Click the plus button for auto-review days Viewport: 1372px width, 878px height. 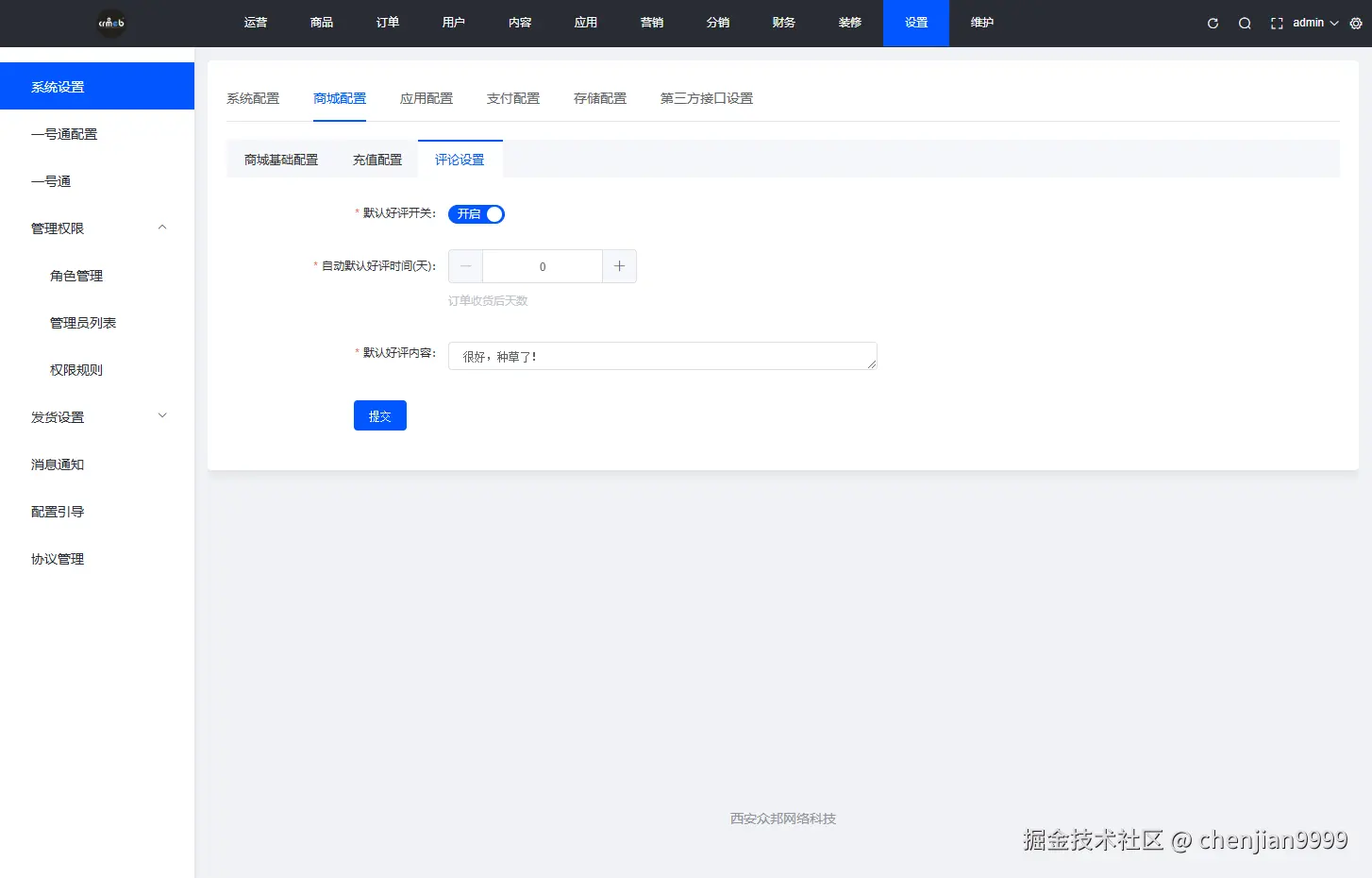click(x=619, y=266)
